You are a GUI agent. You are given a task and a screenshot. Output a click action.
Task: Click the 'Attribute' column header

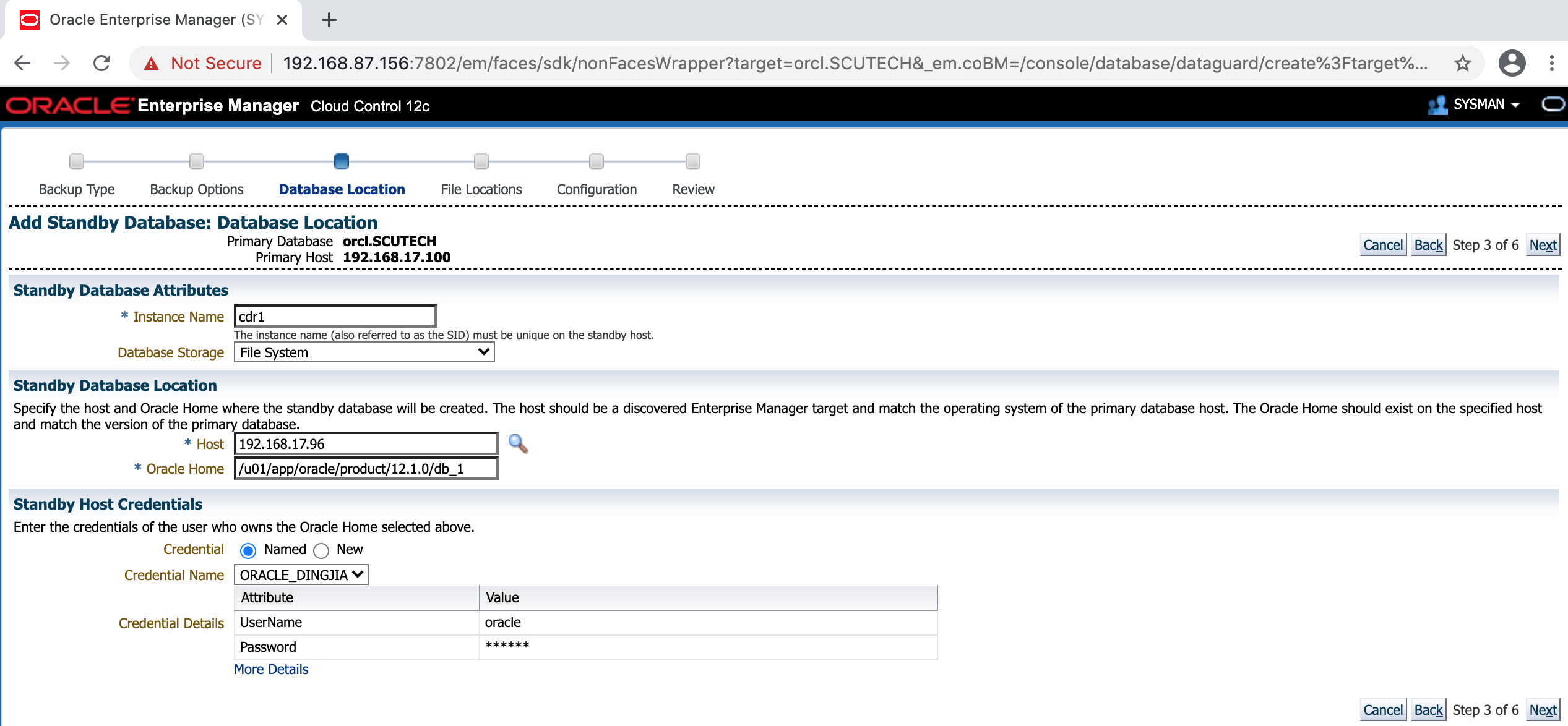point(356,598)
